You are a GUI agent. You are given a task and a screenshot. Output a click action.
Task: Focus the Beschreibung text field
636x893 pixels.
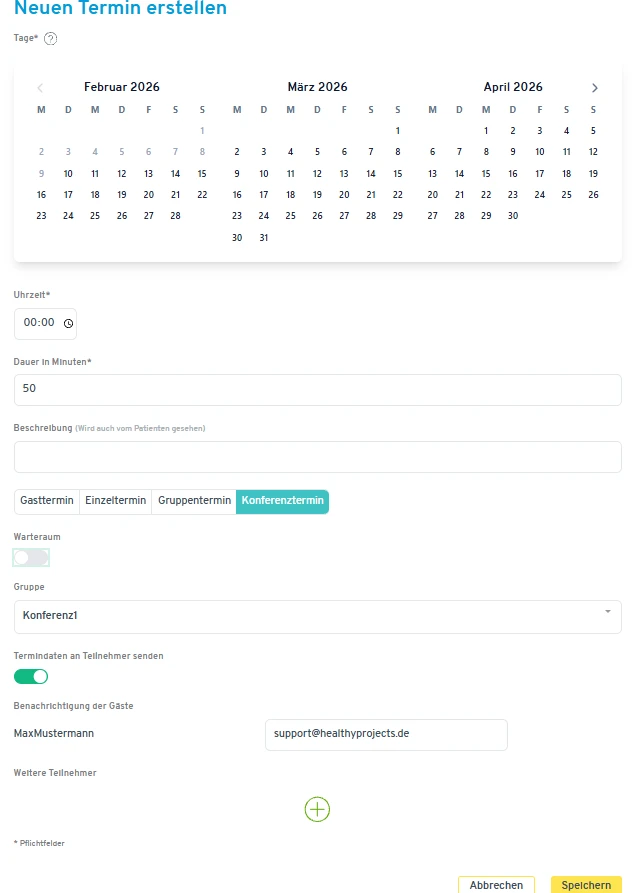pyautogui.click(x=318, y=457)
